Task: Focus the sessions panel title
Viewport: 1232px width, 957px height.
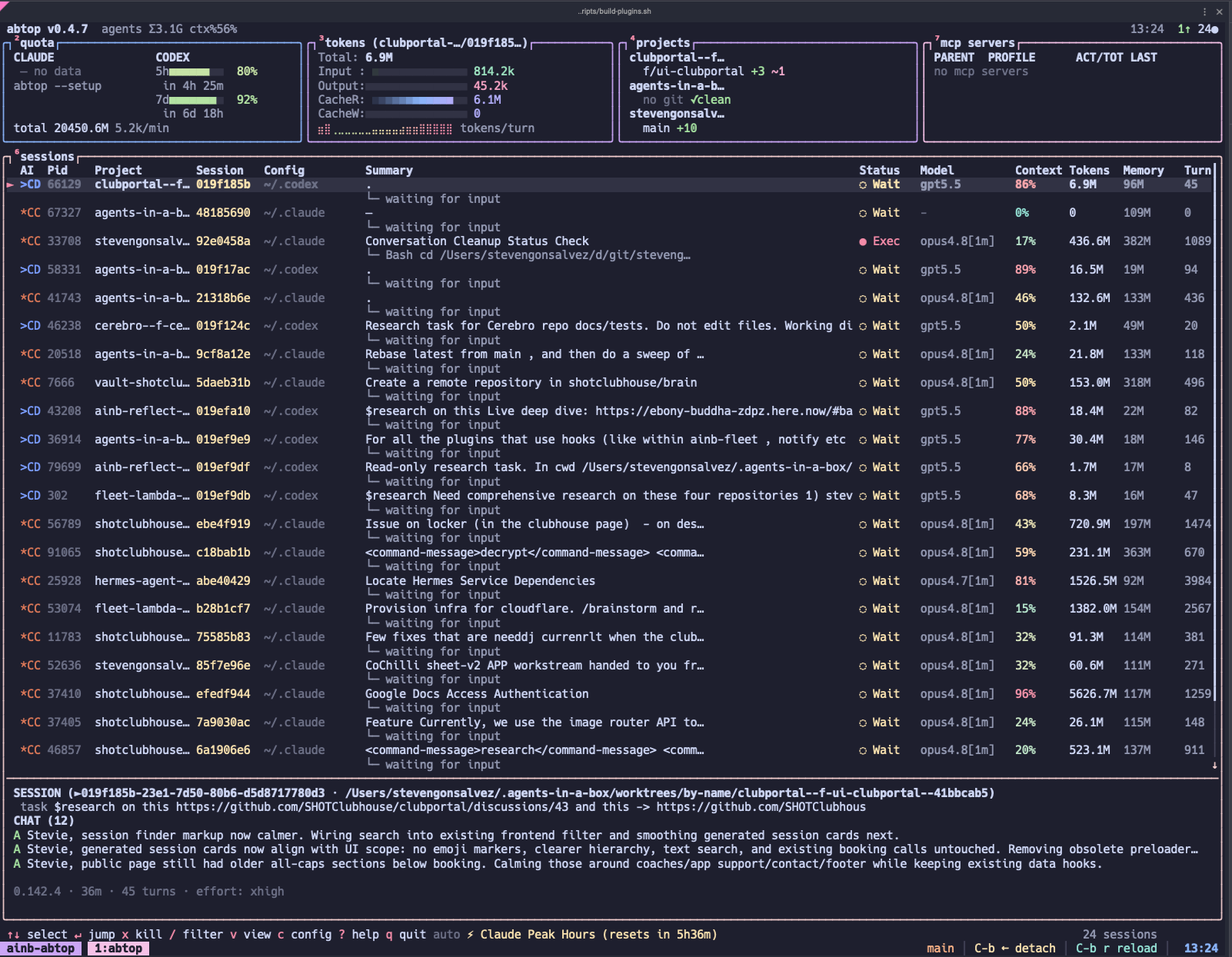Action: (47, 157)
